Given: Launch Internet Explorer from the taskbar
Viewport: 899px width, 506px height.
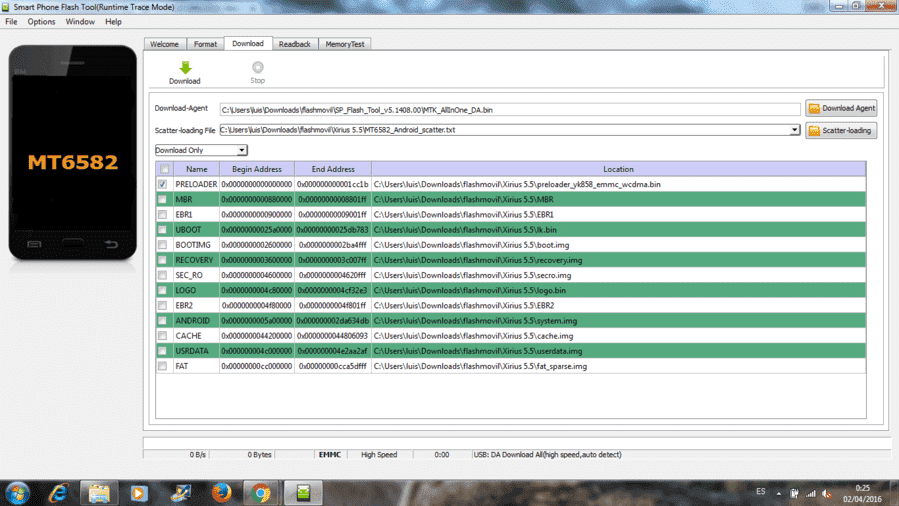Looking at the screenshot, I should click(x=58, y=493).
